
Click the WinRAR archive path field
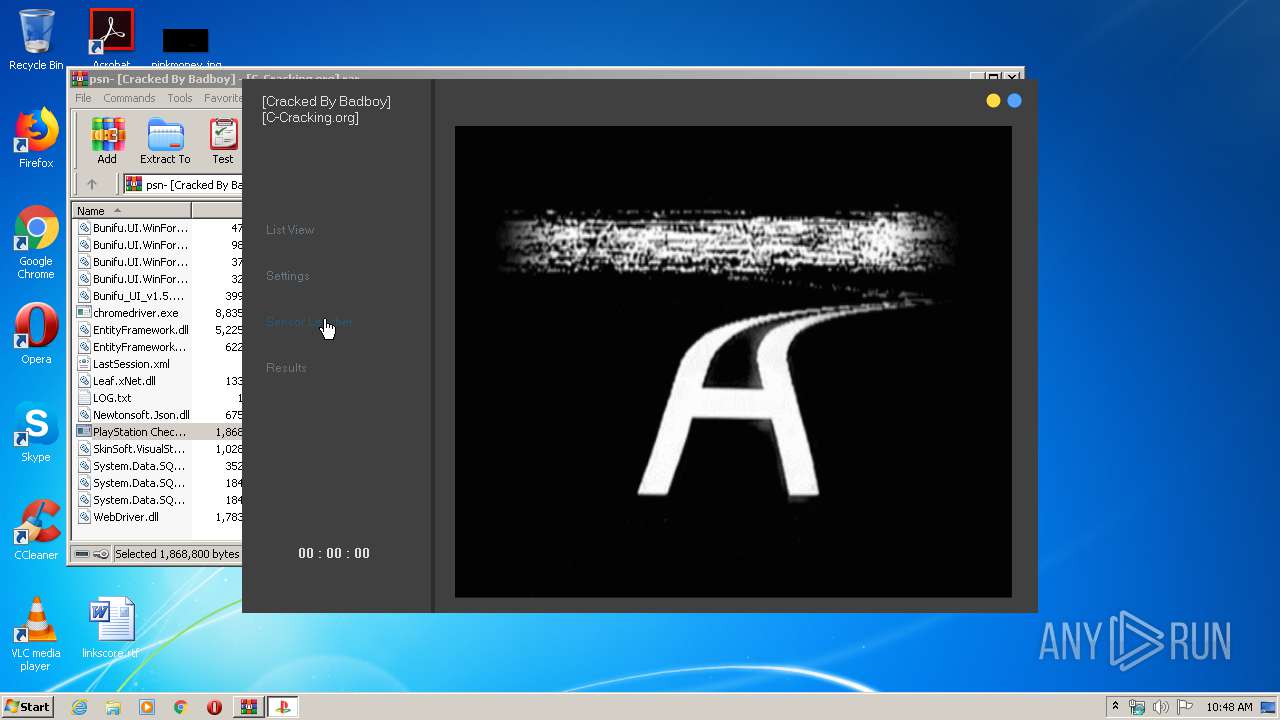[183, 184]
